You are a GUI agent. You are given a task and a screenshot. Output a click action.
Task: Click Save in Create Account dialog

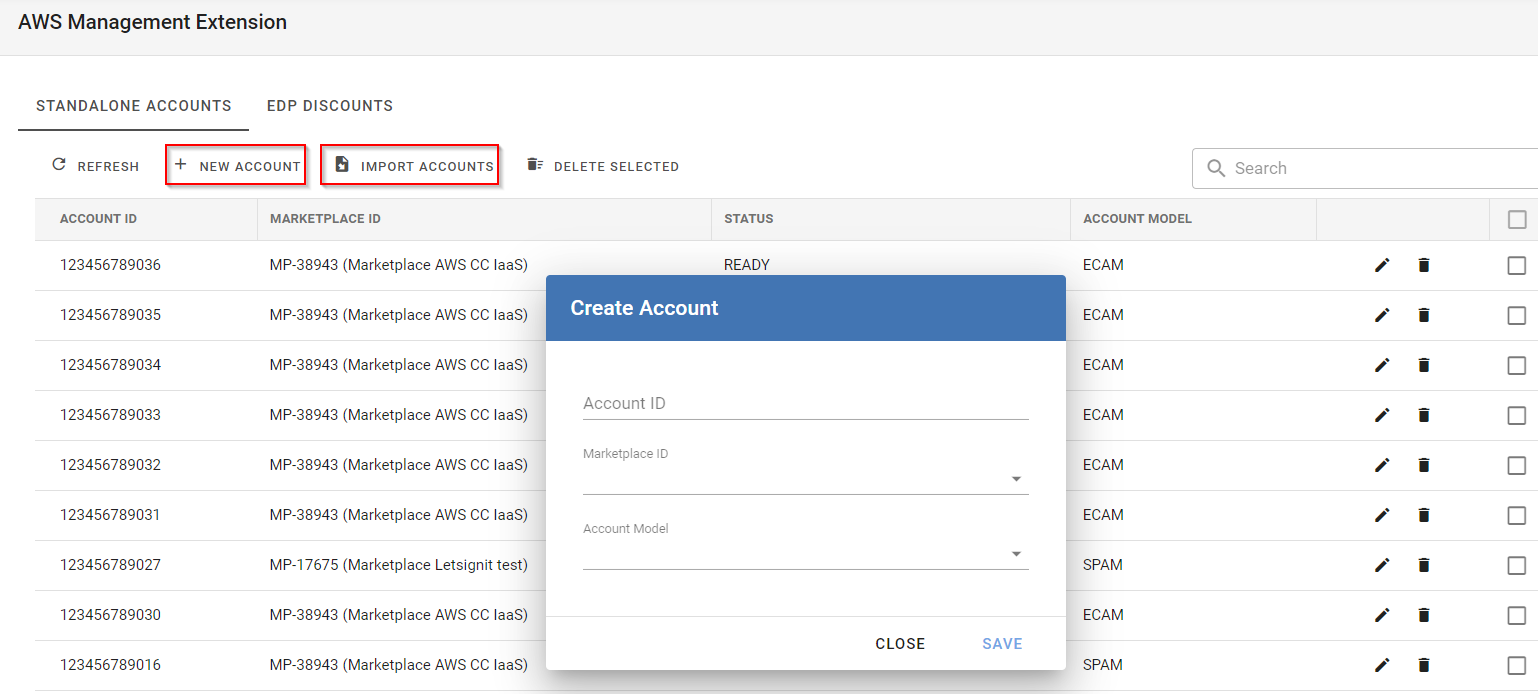point(1002,644)
